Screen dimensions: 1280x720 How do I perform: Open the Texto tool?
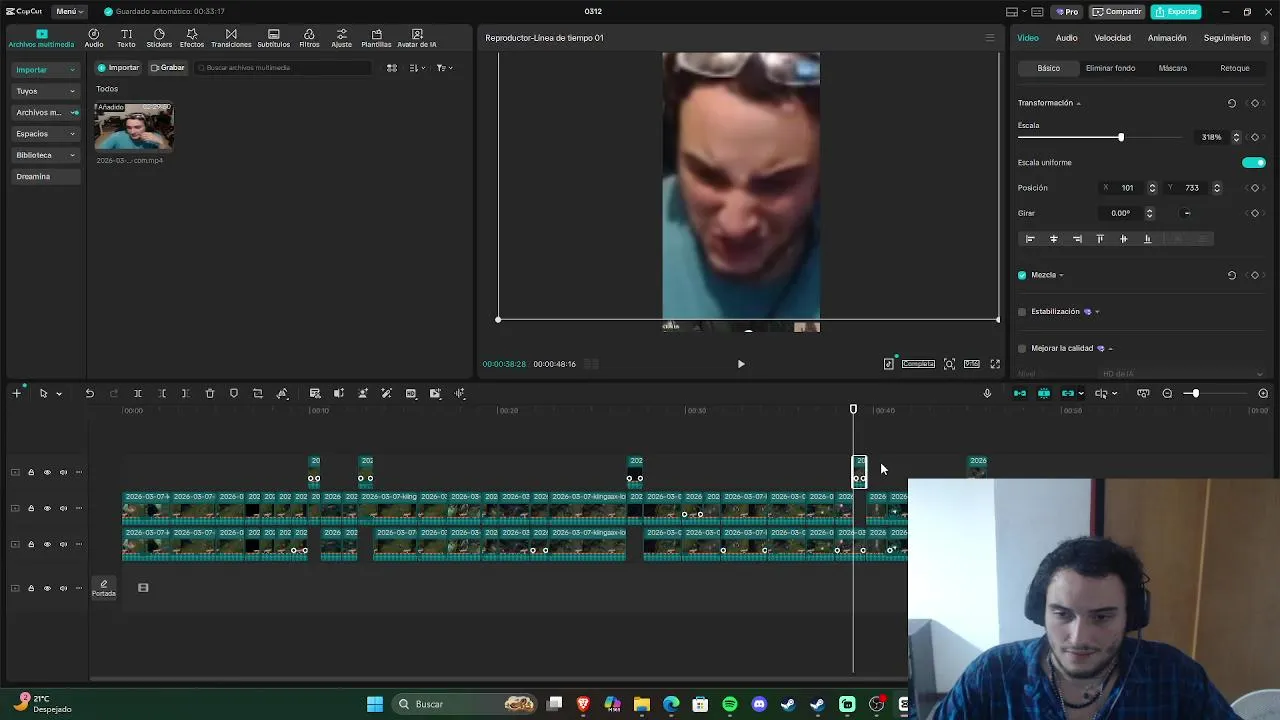click(x=126, y=38)
